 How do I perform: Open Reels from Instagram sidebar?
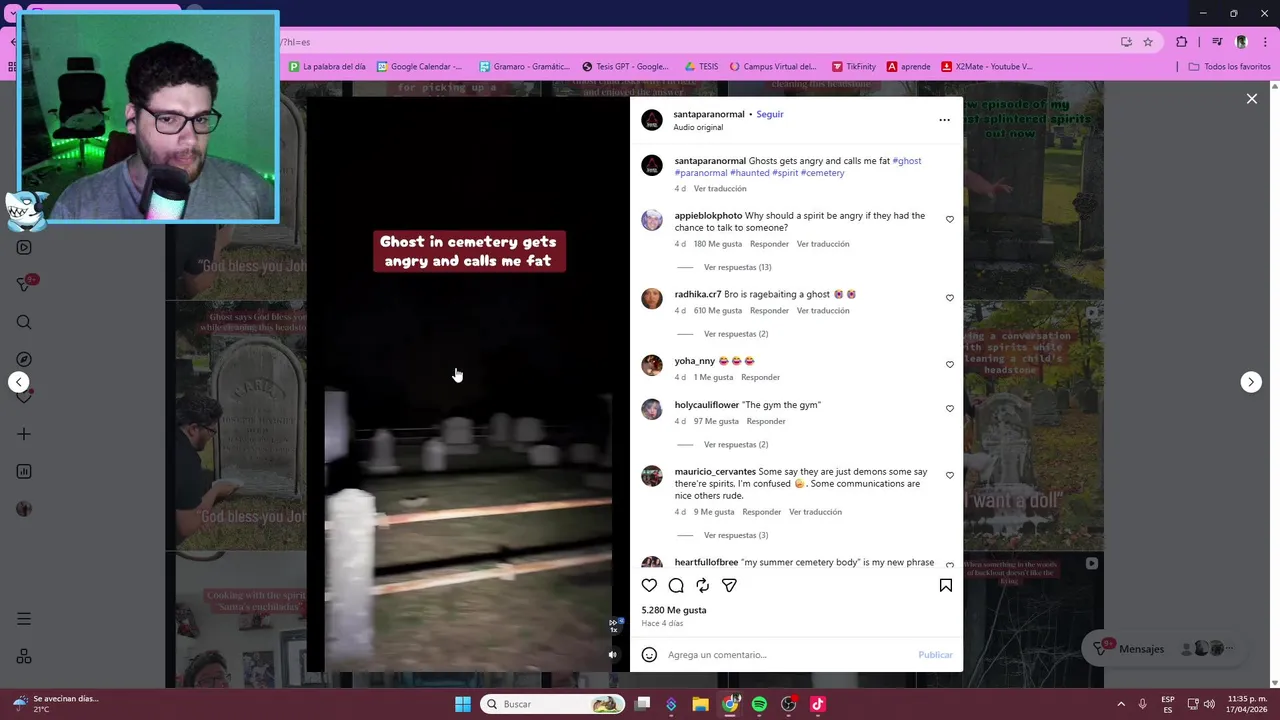(24, 247)
